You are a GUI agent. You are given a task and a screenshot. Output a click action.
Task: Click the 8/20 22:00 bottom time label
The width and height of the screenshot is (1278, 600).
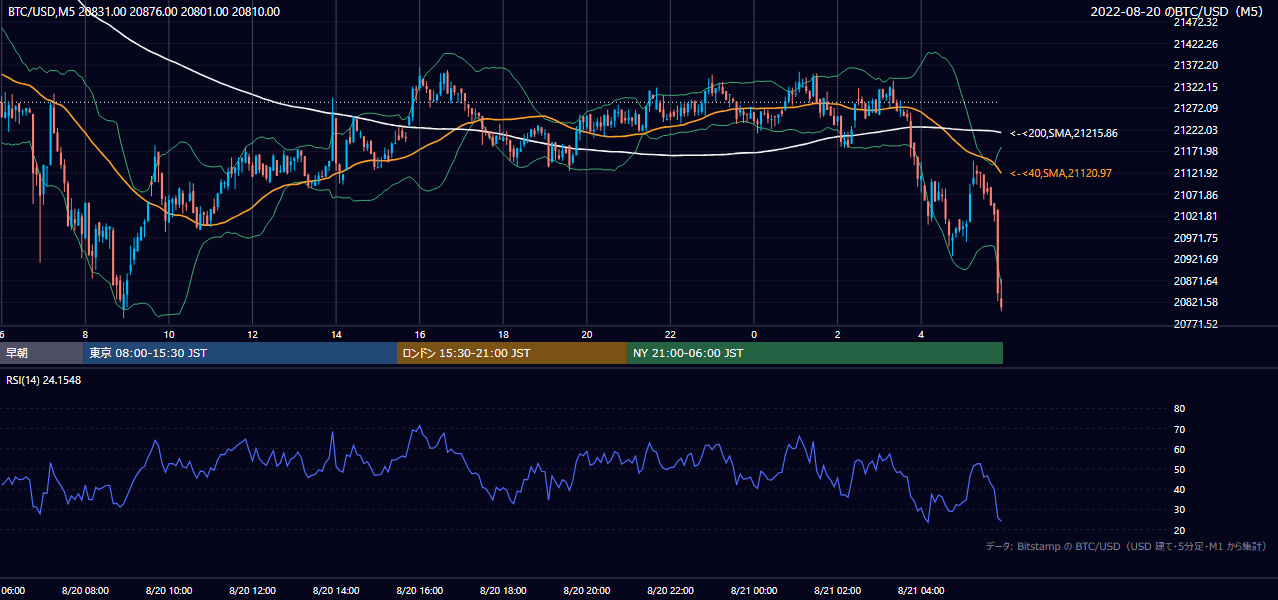[x=670, y=591]
